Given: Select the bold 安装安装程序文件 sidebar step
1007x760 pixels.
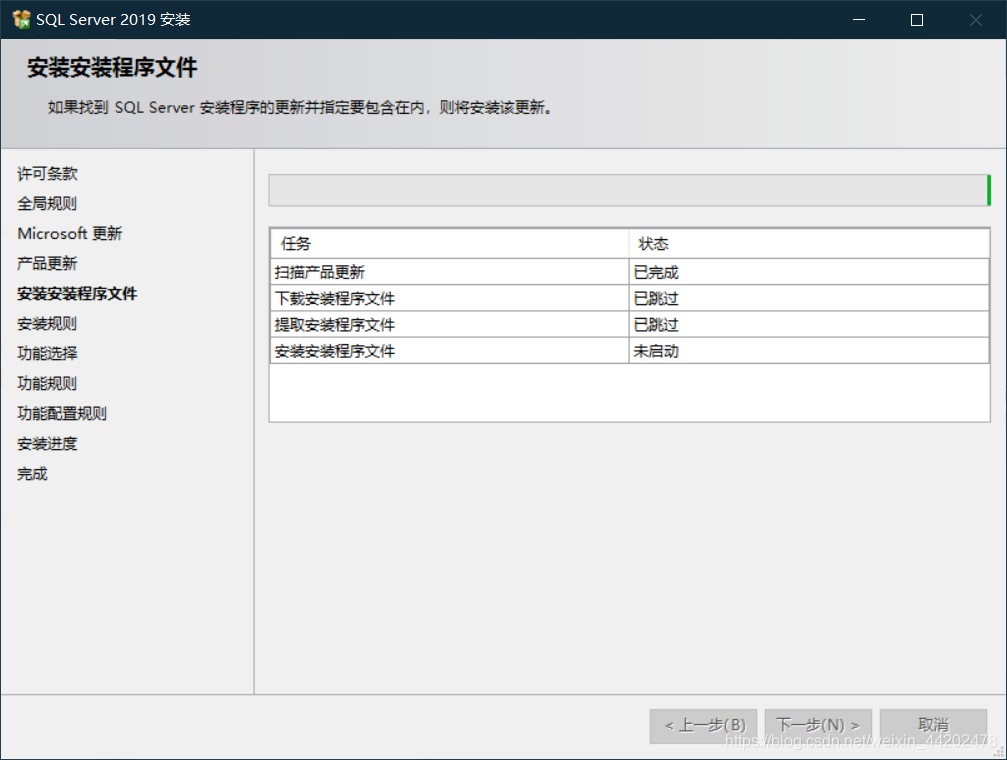Looking at the screenshot, I should [x=77, y=294].
